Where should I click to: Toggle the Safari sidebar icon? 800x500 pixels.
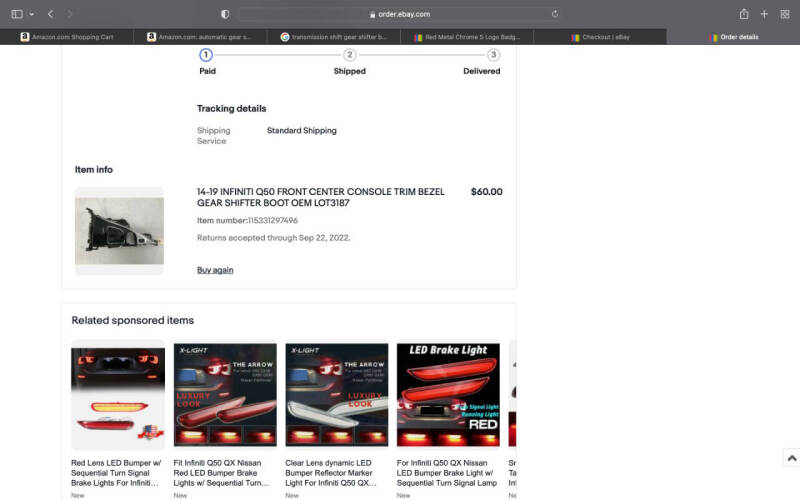point(16,14)
